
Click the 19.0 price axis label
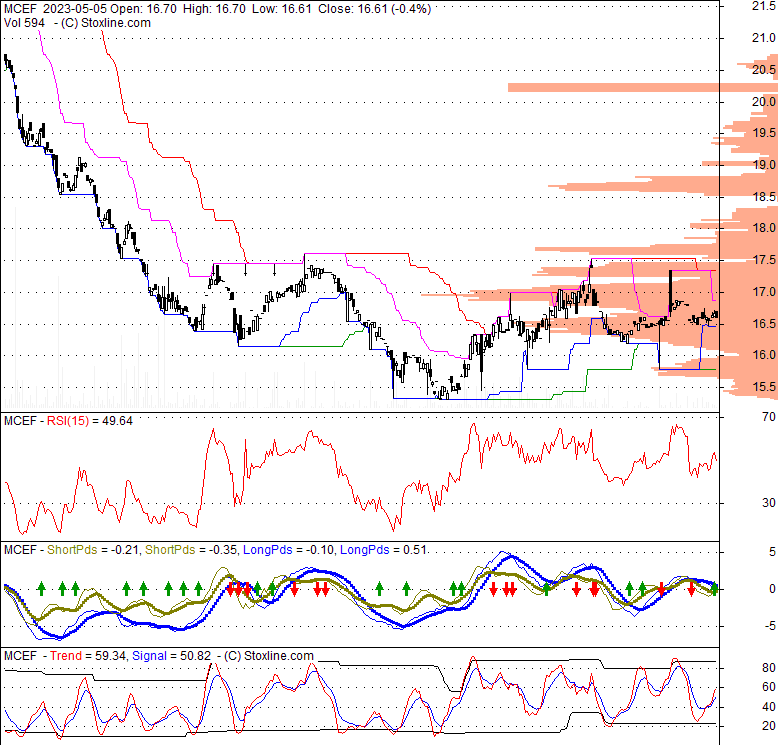[764, 165]
